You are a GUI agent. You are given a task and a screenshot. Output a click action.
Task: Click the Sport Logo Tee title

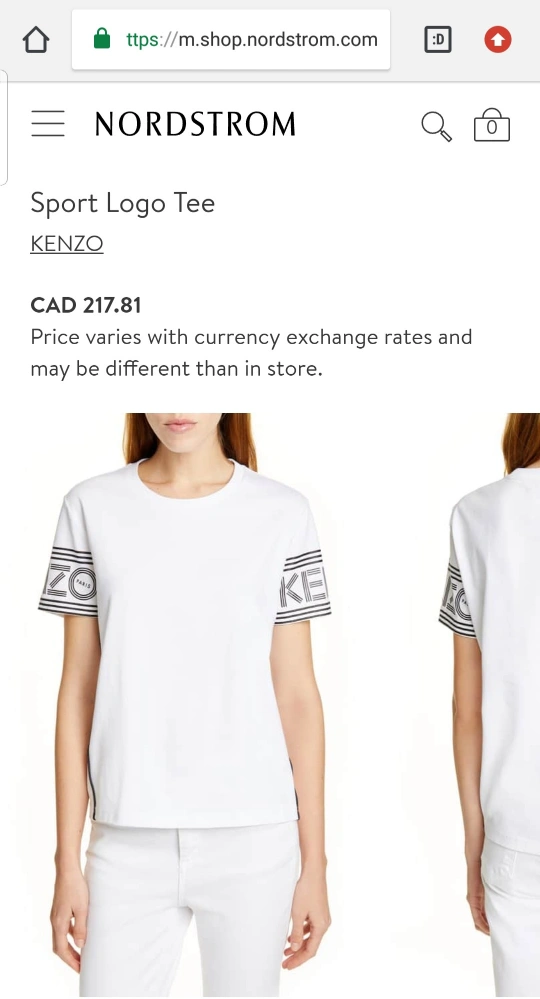pos(122,203)
